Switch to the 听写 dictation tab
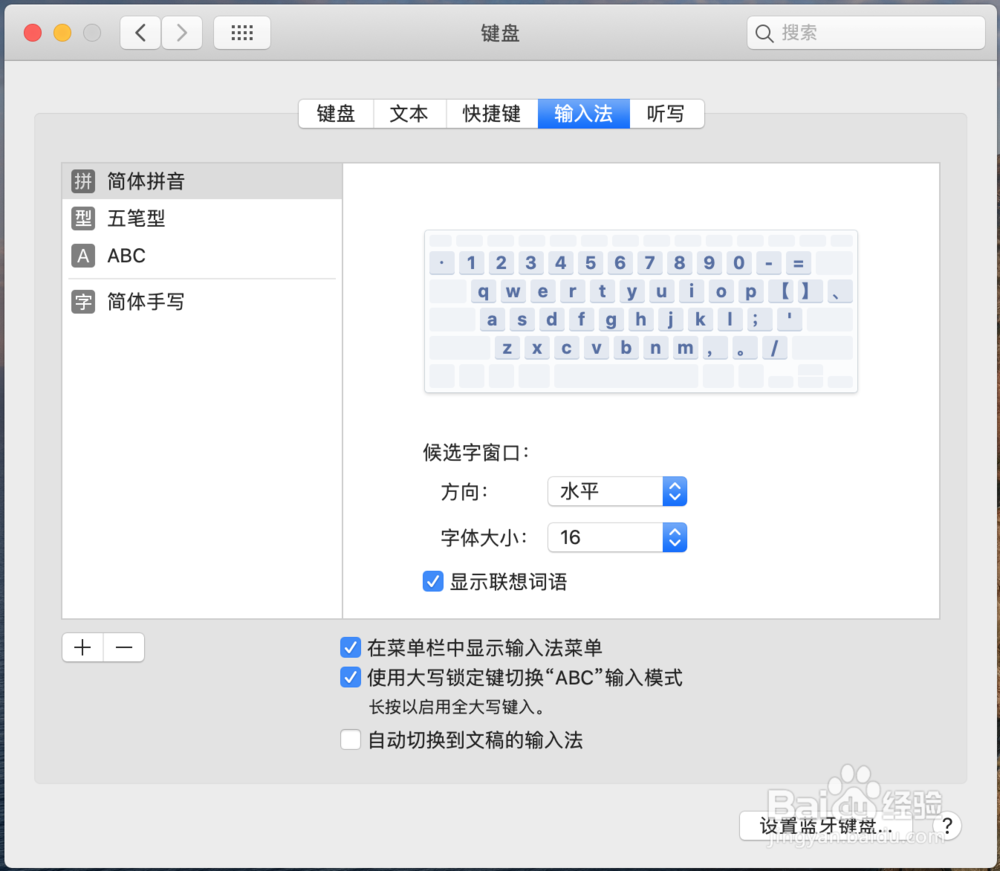The width and height of the screenshot is (1000, 871). pos(666,113)
